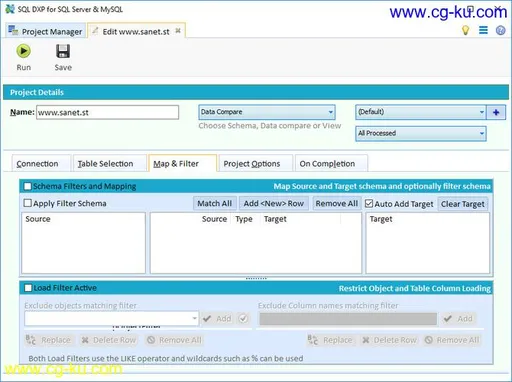Save the project with floppy icon
The width and height of the screenshot is (512, 382).
pyautogui.click(x=63, y=57)
